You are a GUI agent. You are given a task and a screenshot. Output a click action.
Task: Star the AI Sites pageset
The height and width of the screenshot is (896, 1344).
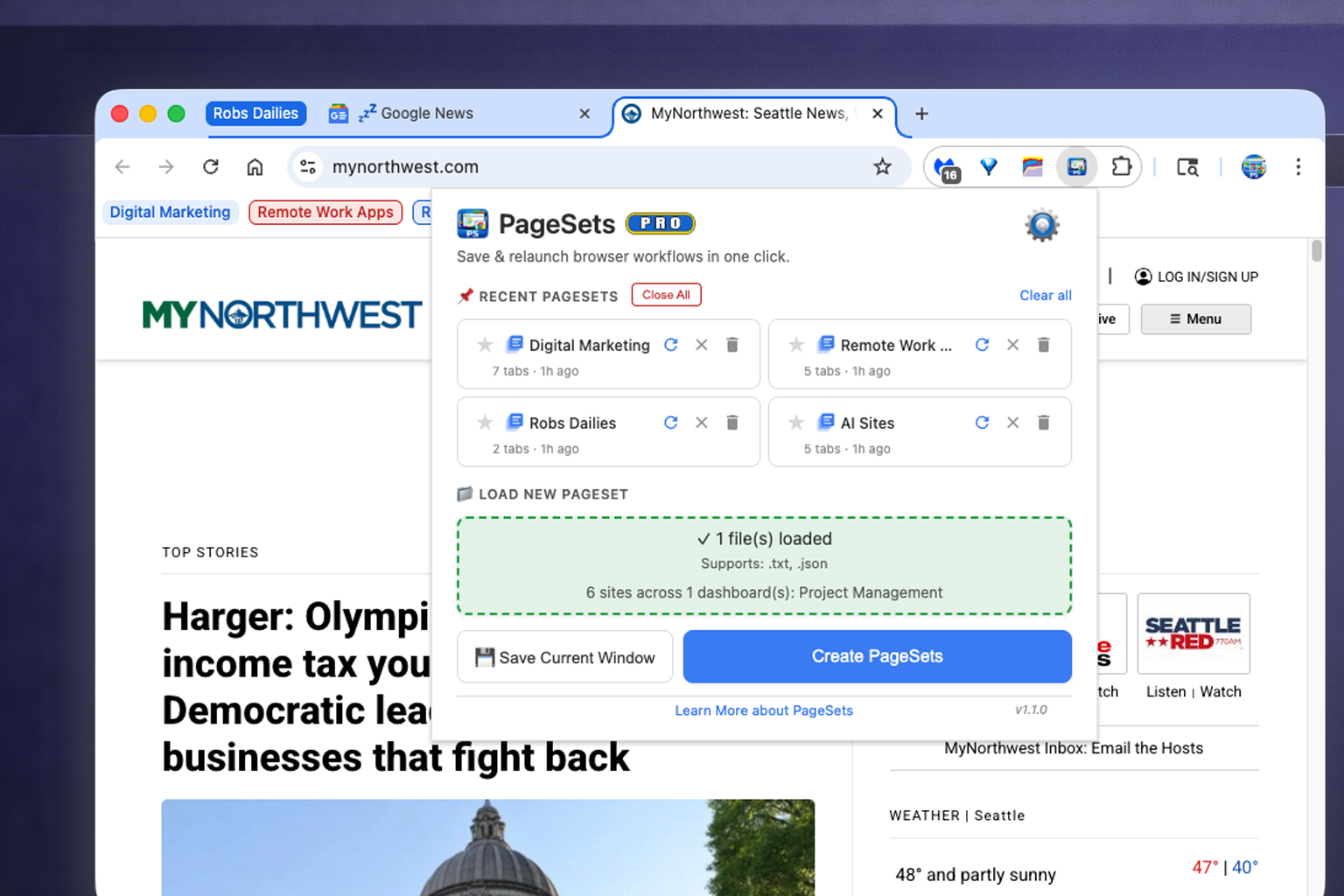tap(796, 423)
